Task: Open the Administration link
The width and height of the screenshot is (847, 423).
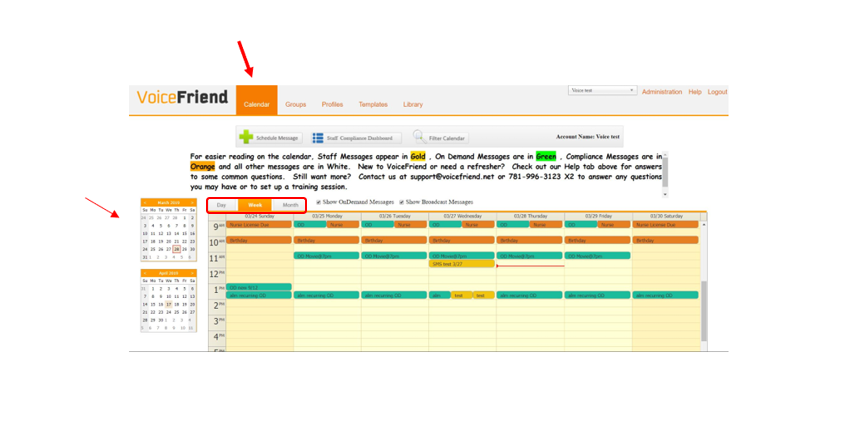Action: (x=662, y=92)
